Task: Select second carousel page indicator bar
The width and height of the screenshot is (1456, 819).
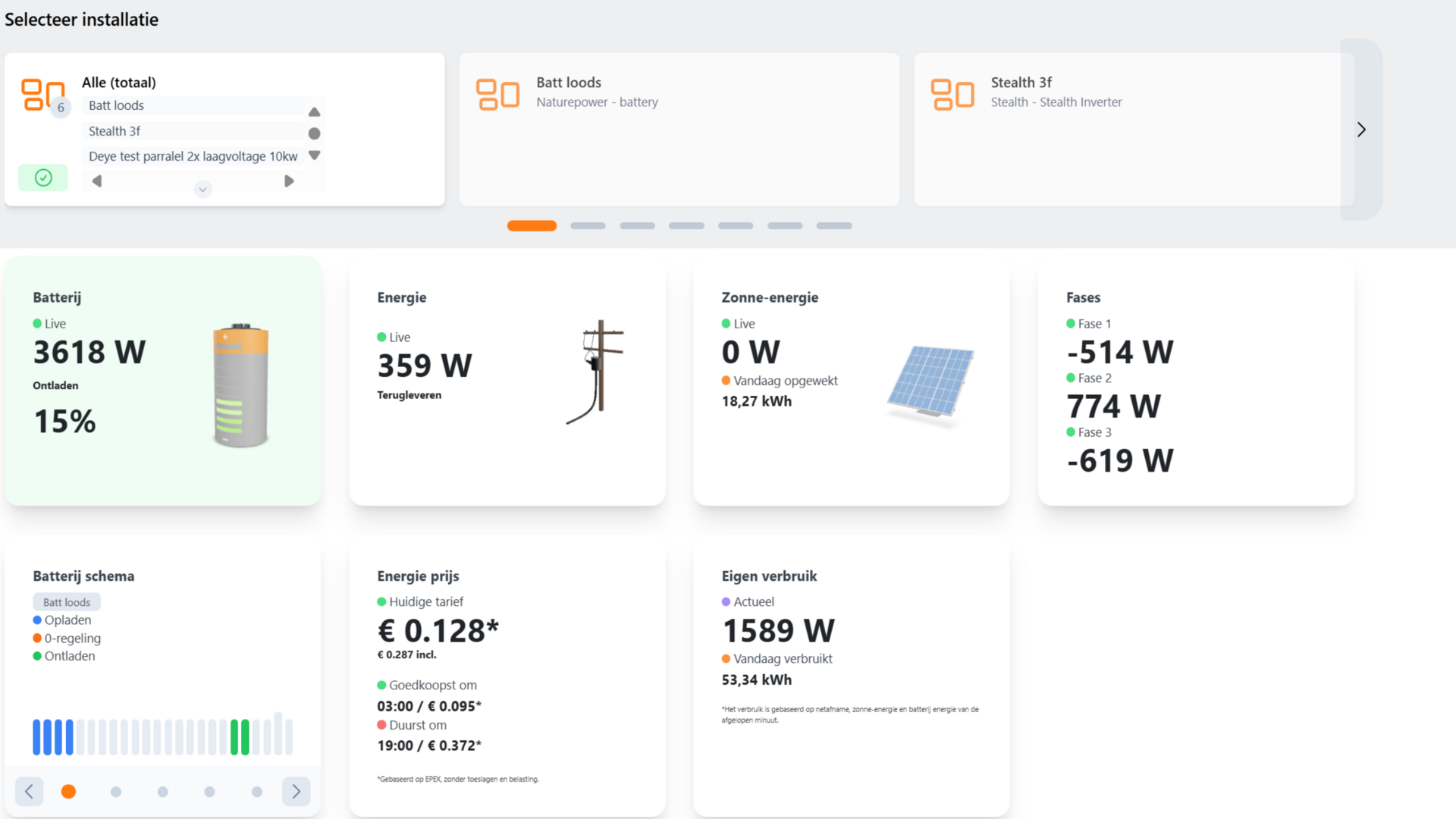Action: [588, 226]
